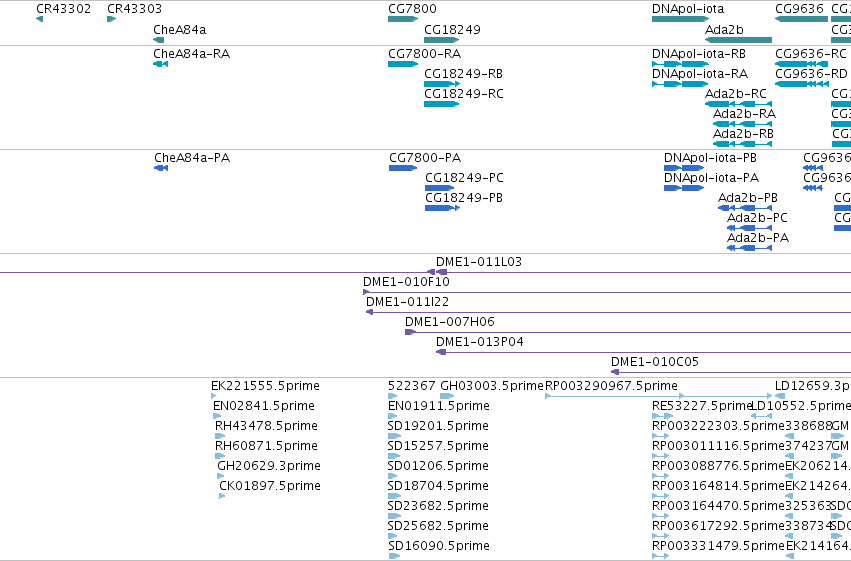The image size is (851, 561).
Task: Select the CG9636-RD transcript label
Action: pos(811,74)
